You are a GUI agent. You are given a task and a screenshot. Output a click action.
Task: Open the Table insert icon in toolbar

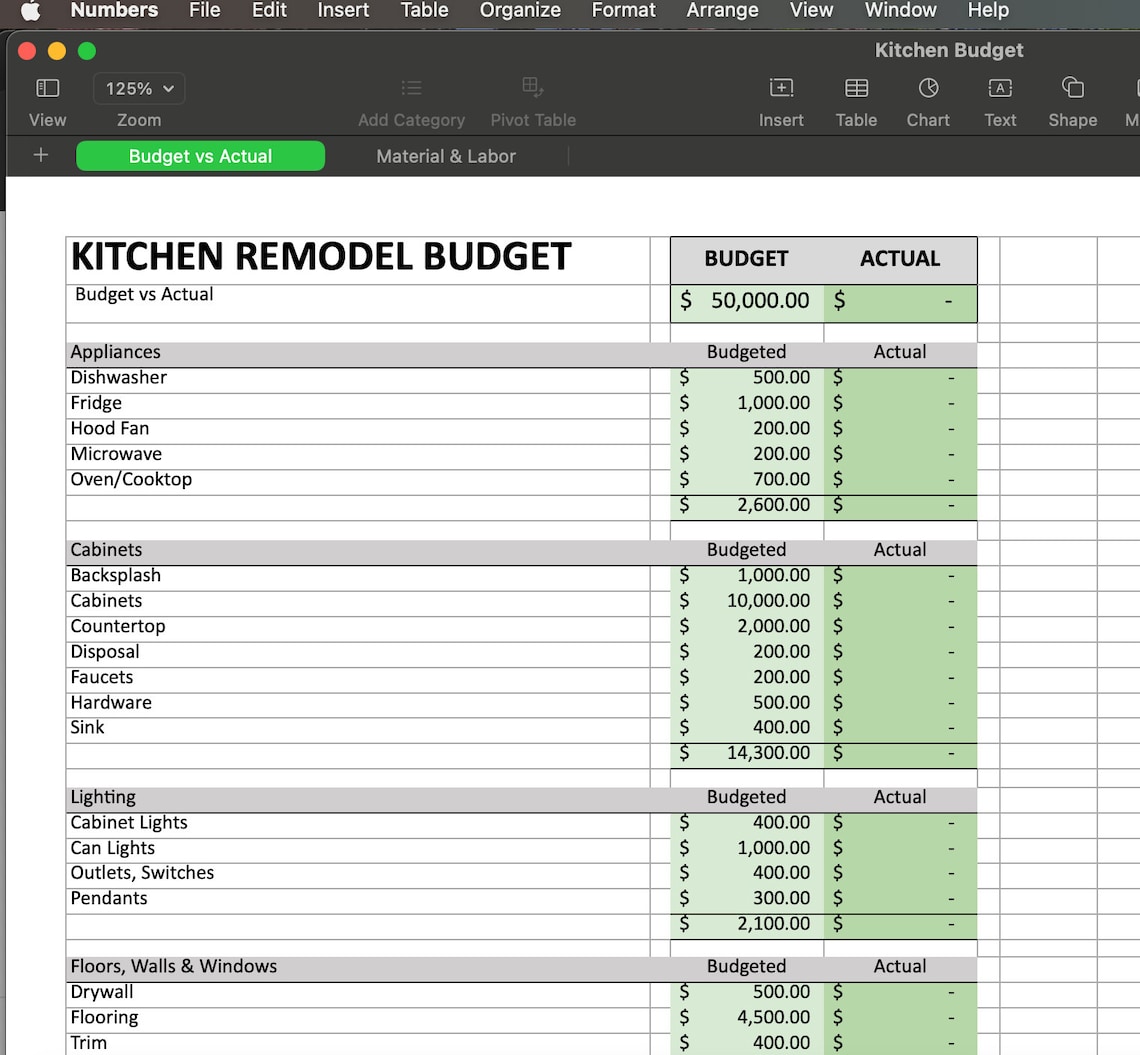coord(856,88)
